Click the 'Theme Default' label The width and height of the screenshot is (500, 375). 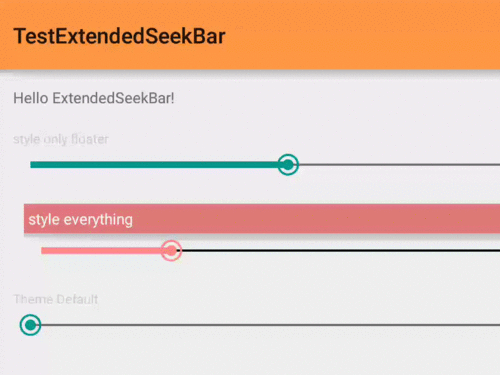(56, 299)
